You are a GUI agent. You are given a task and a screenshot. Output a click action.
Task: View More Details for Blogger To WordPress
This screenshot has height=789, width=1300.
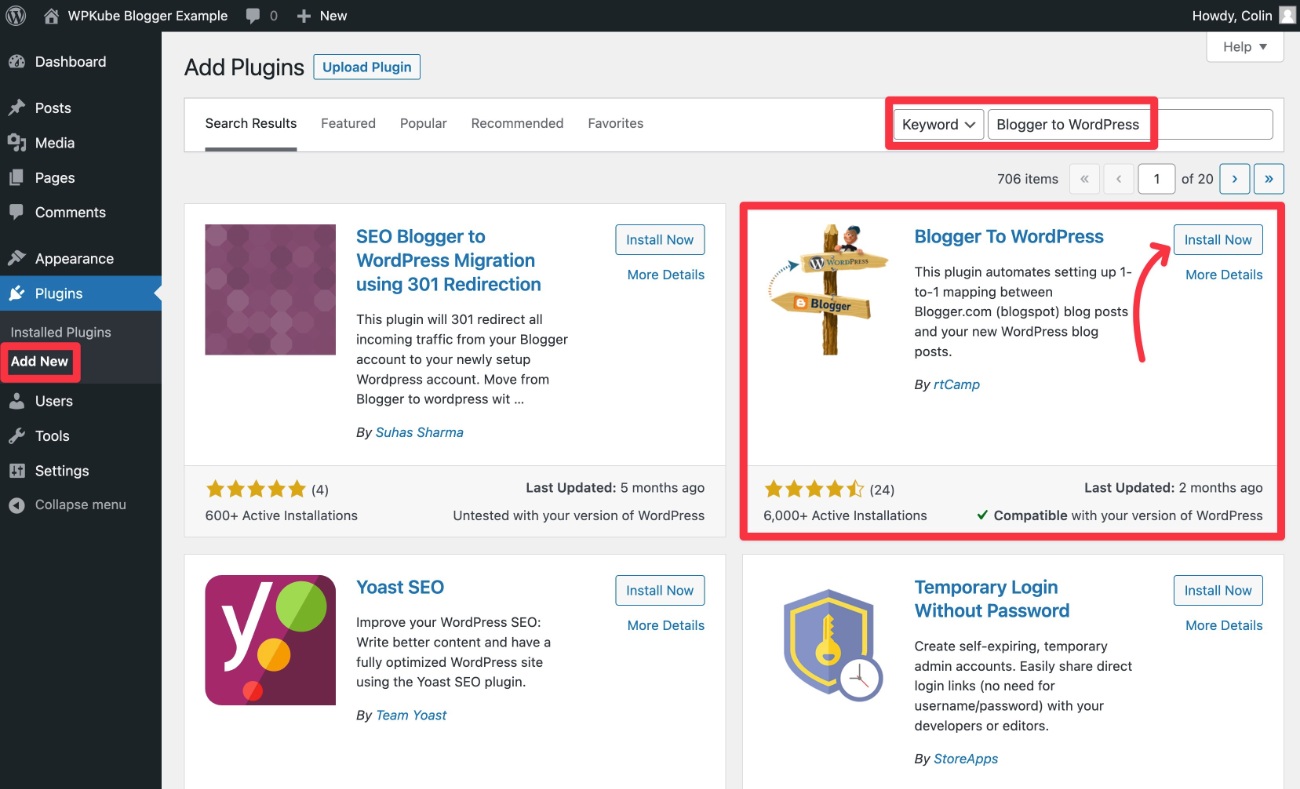point(1224,275)
